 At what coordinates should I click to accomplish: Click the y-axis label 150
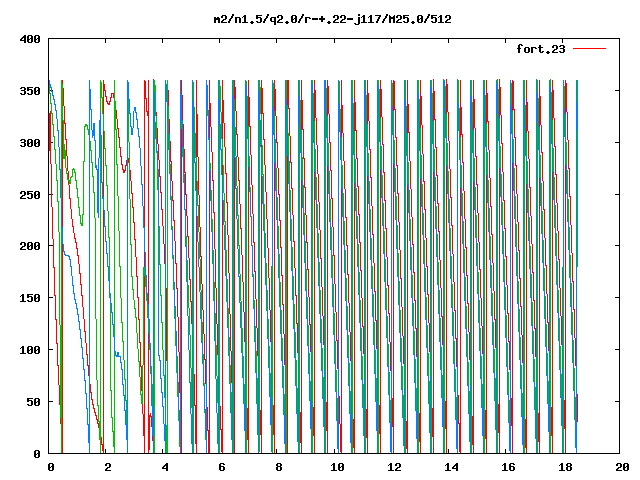[30, 298]
